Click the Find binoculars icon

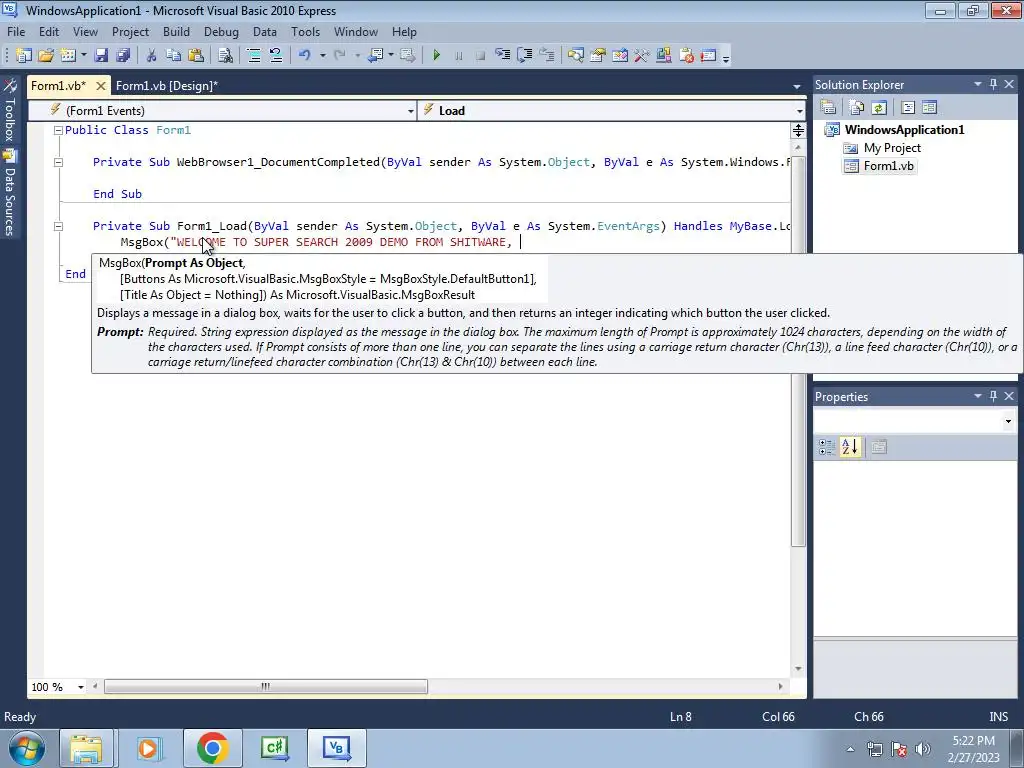click(x=225, y=56)
